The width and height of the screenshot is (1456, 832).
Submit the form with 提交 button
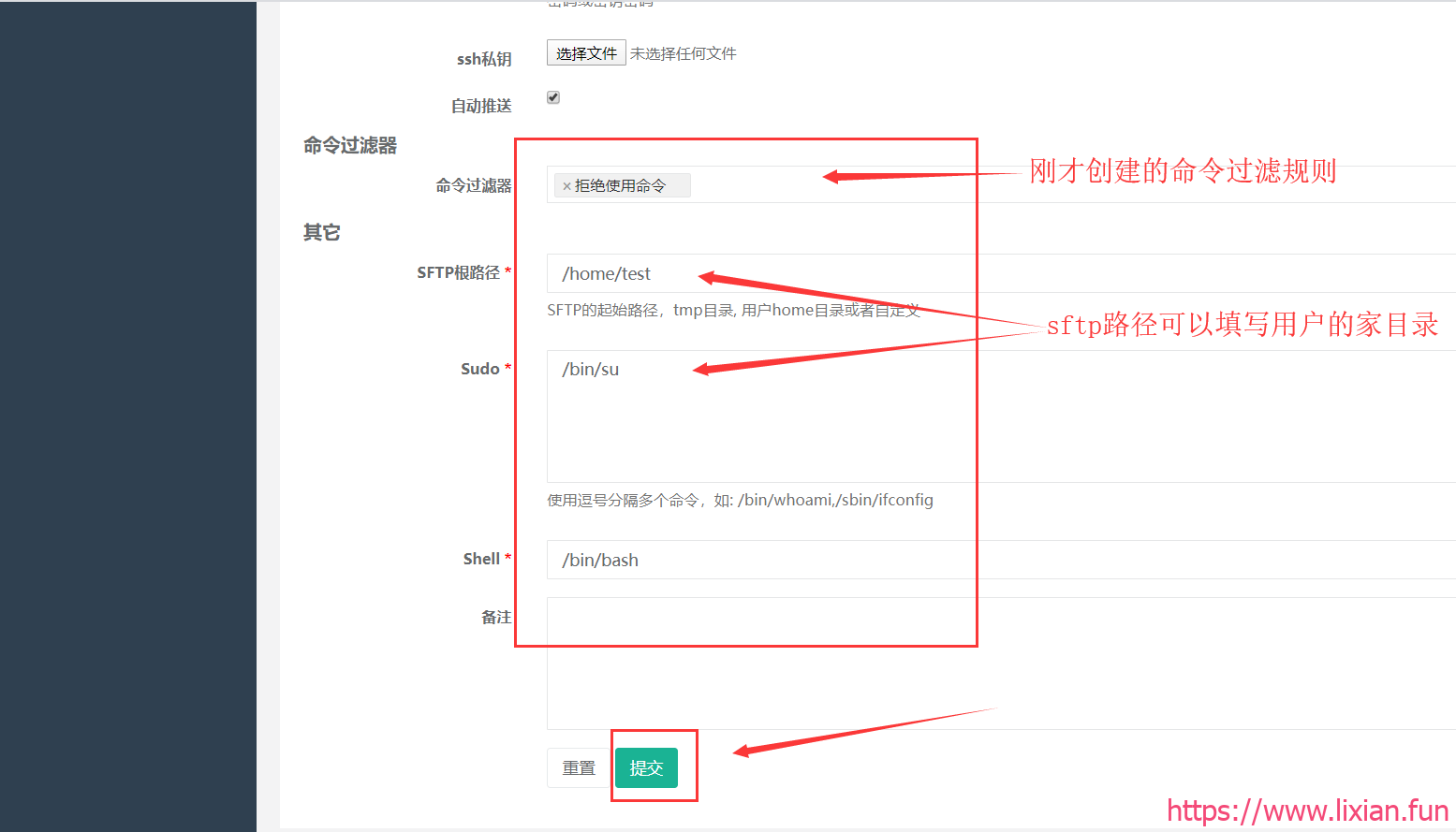tap(646, 768)
